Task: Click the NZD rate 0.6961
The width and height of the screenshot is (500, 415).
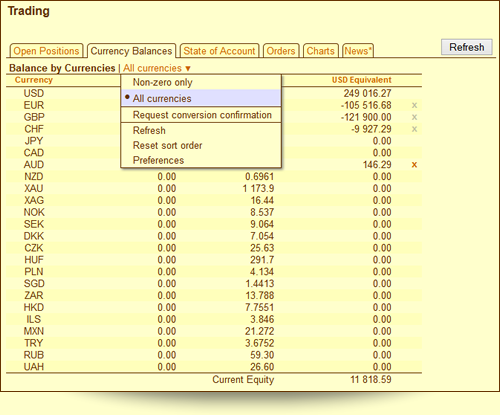Action: [260, 177]
